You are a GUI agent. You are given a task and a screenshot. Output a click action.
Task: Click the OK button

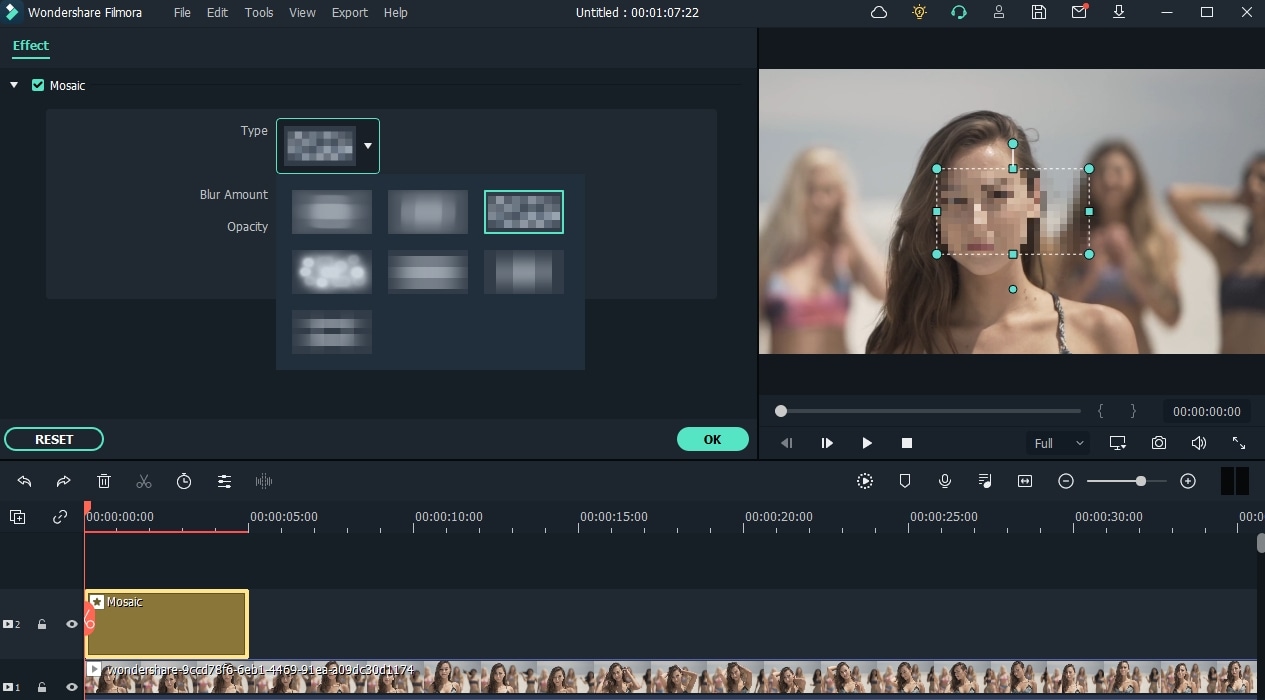coord(713,439)
